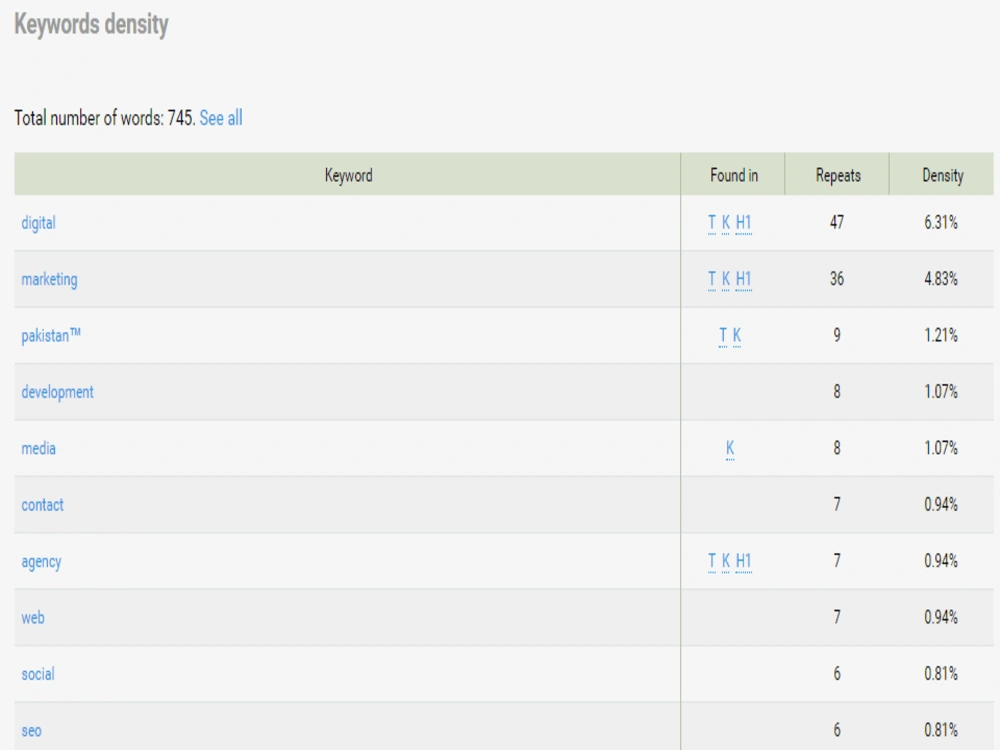Click the density value 1.21%

click(941, 335)
